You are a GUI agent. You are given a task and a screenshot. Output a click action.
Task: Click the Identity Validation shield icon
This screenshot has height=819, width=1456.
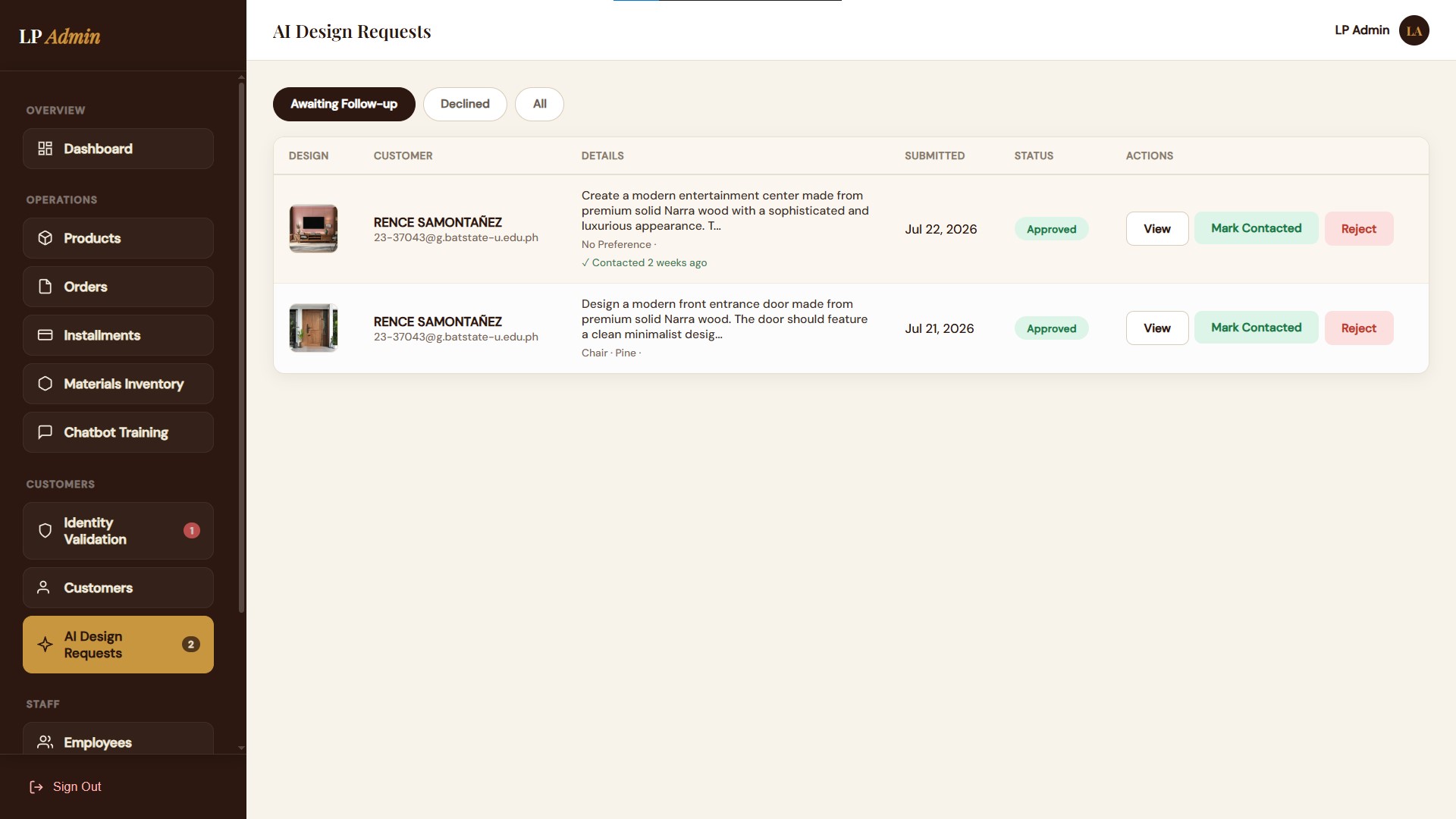[x=45, y=531]
